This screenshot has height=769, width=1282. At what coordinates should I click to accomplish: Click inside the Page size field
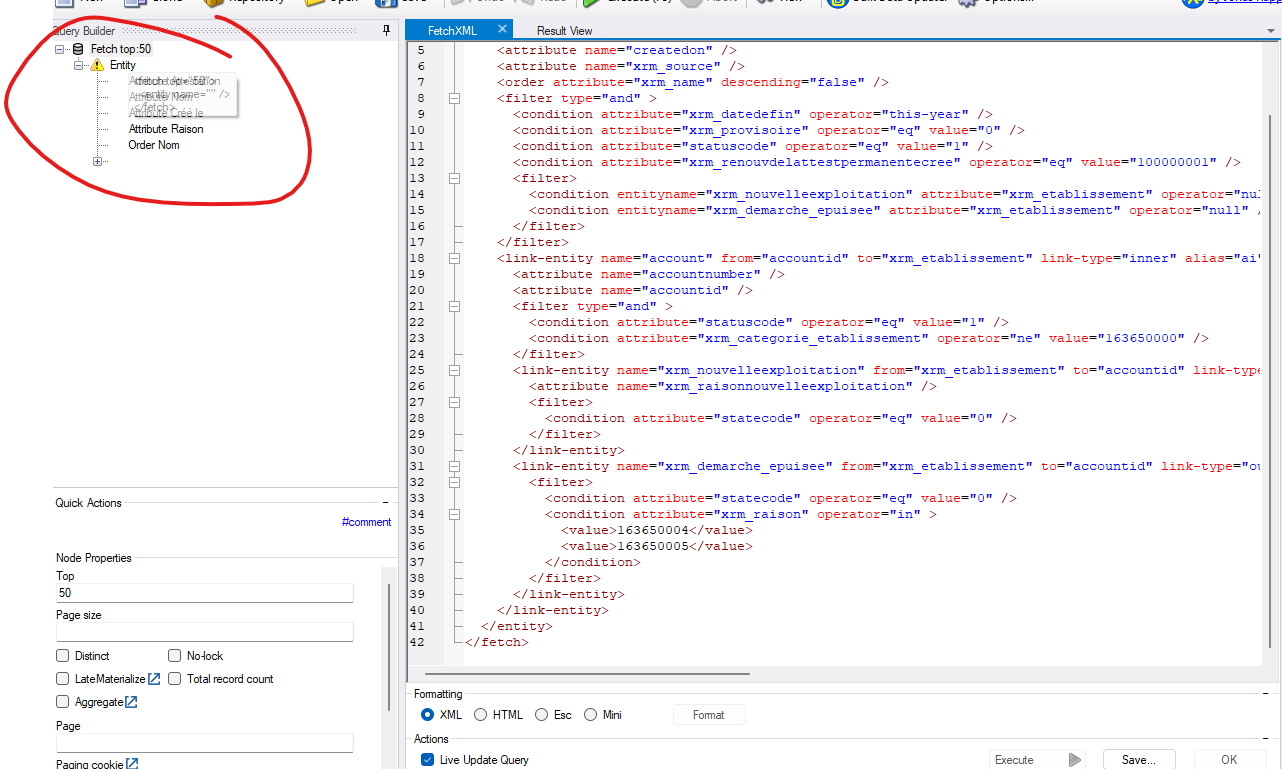point(204,631)
